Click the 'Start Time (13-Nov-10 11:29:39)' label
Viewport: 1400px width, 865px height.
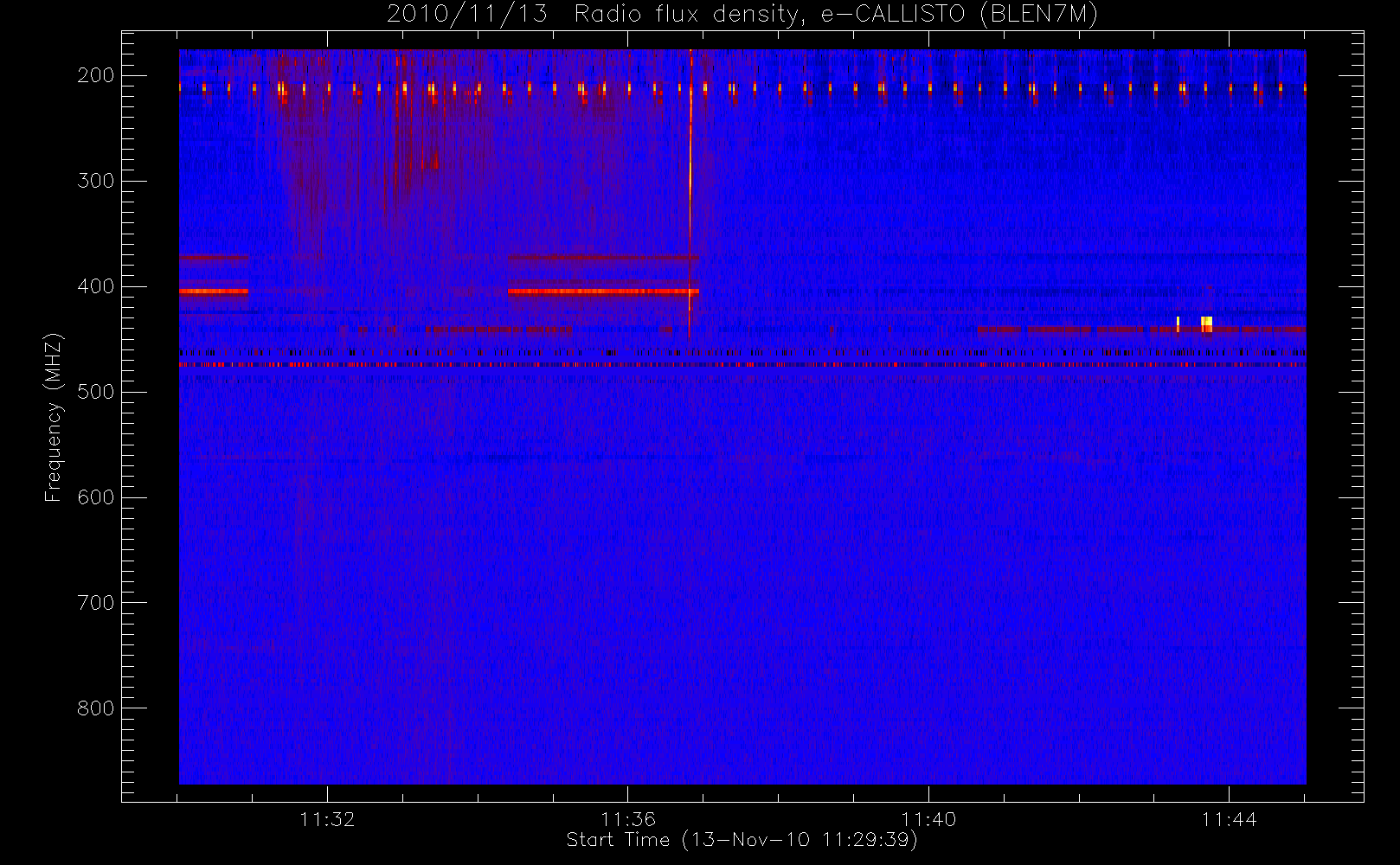(742, 840)
